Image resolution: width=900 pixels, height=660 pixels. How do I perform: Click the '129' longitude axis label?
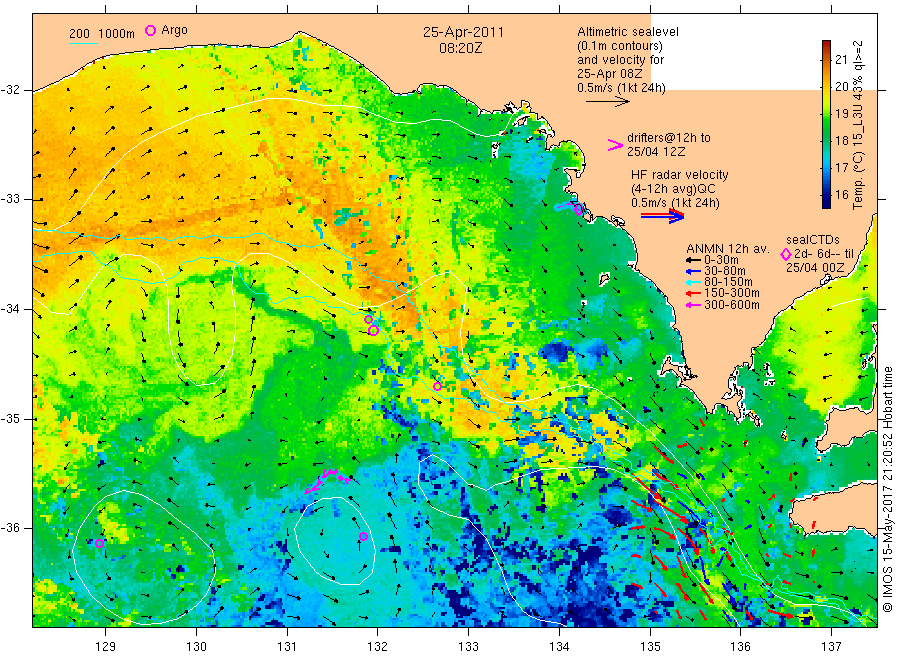[106, 647]
